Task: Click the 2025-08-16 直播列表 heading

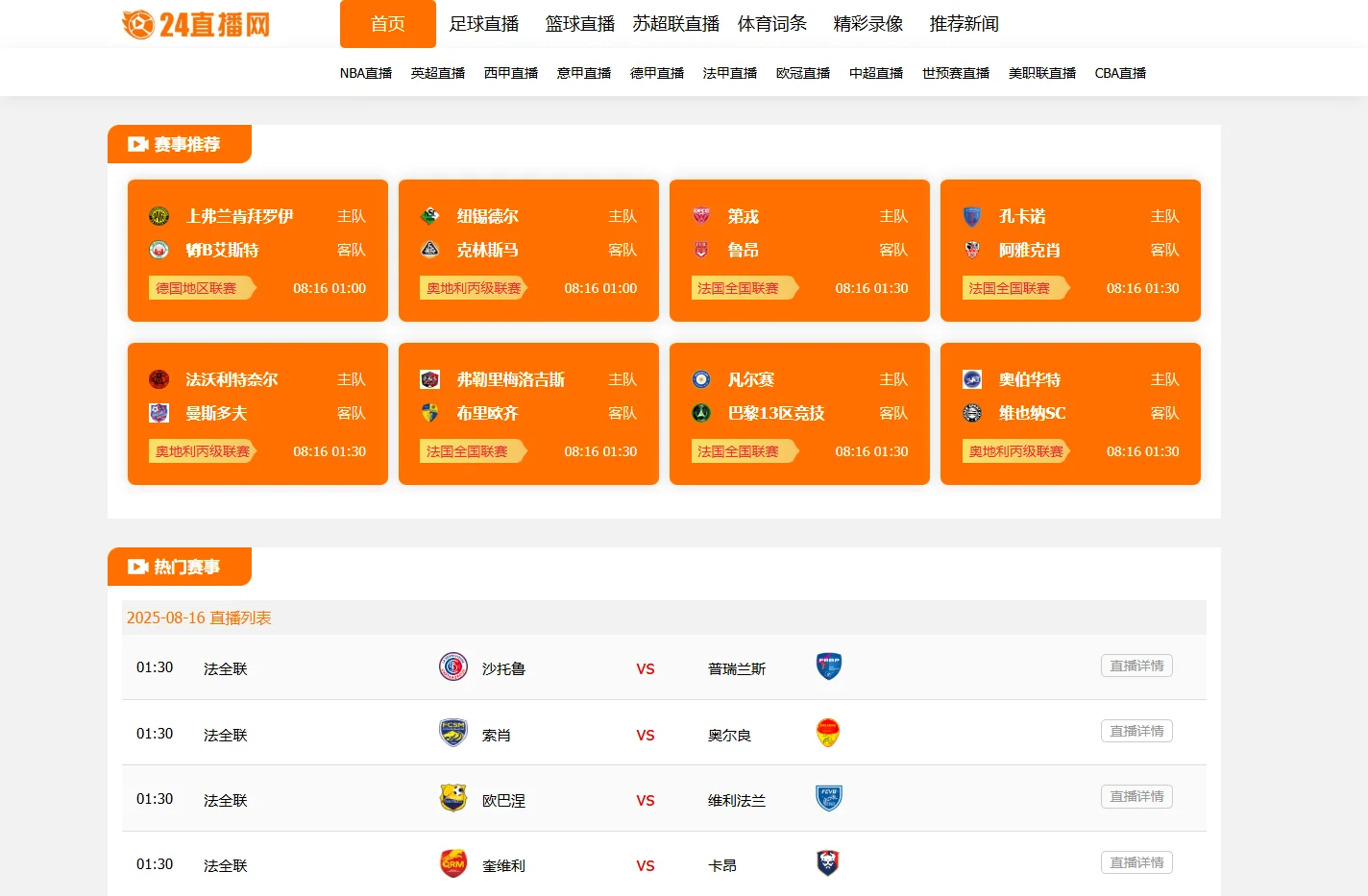Action: tap(199, 618)
